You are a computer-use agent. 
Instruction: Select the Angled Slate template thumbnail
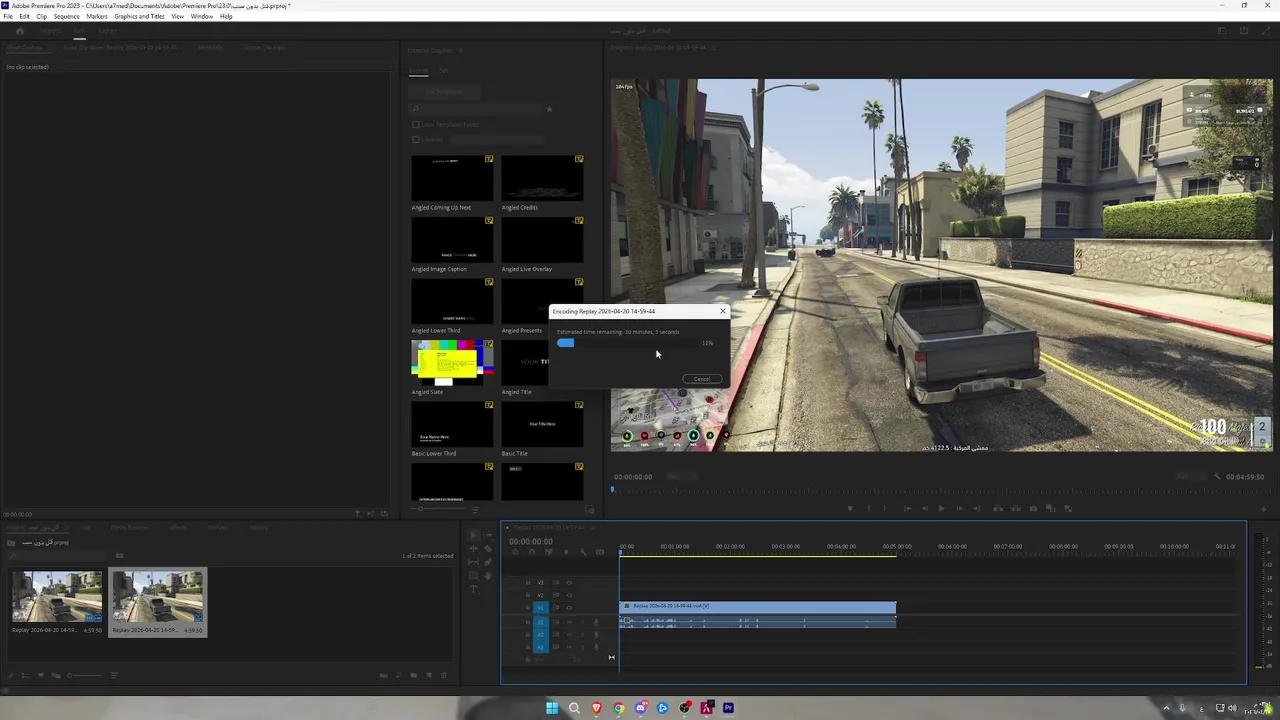point(452,362)
